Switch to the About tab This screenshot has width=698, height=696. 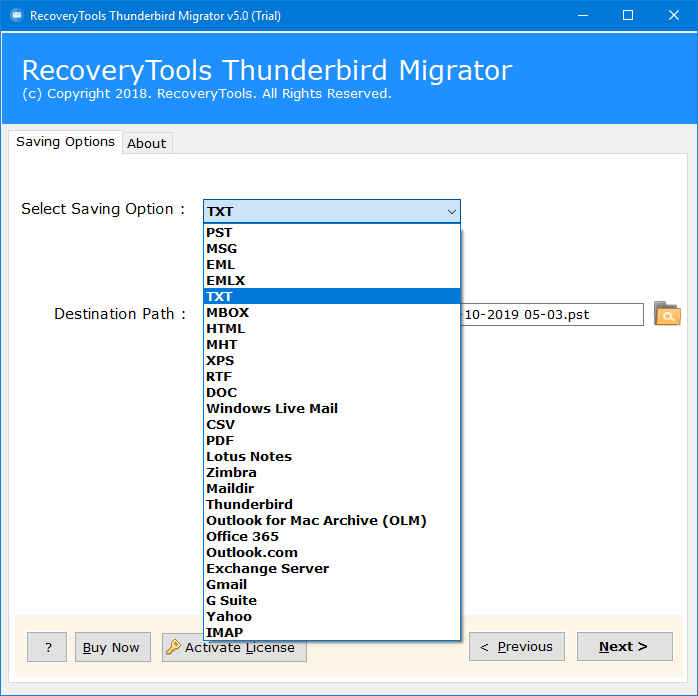pos(147,143)
